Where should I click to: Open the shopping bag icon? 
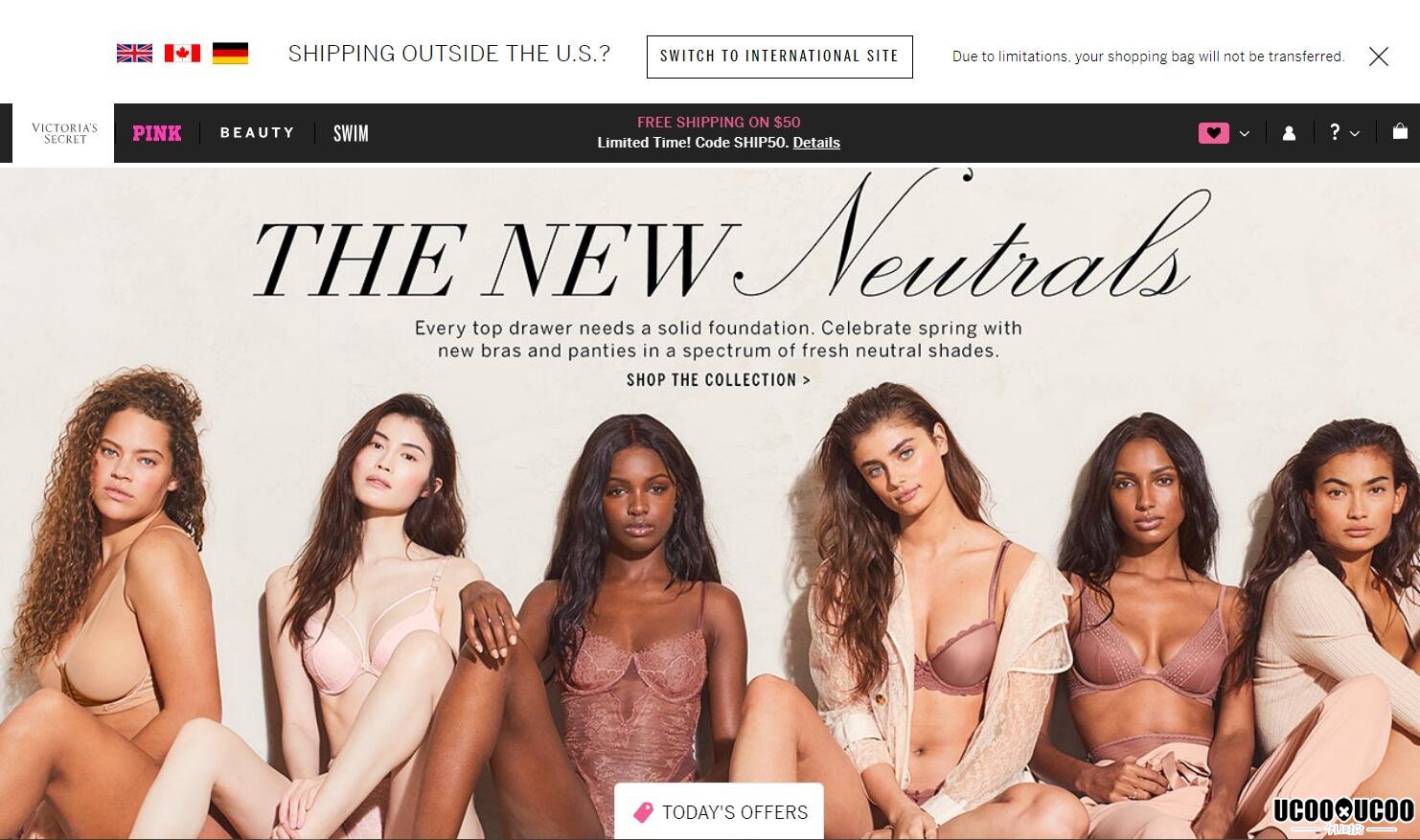click(1400, 132)
